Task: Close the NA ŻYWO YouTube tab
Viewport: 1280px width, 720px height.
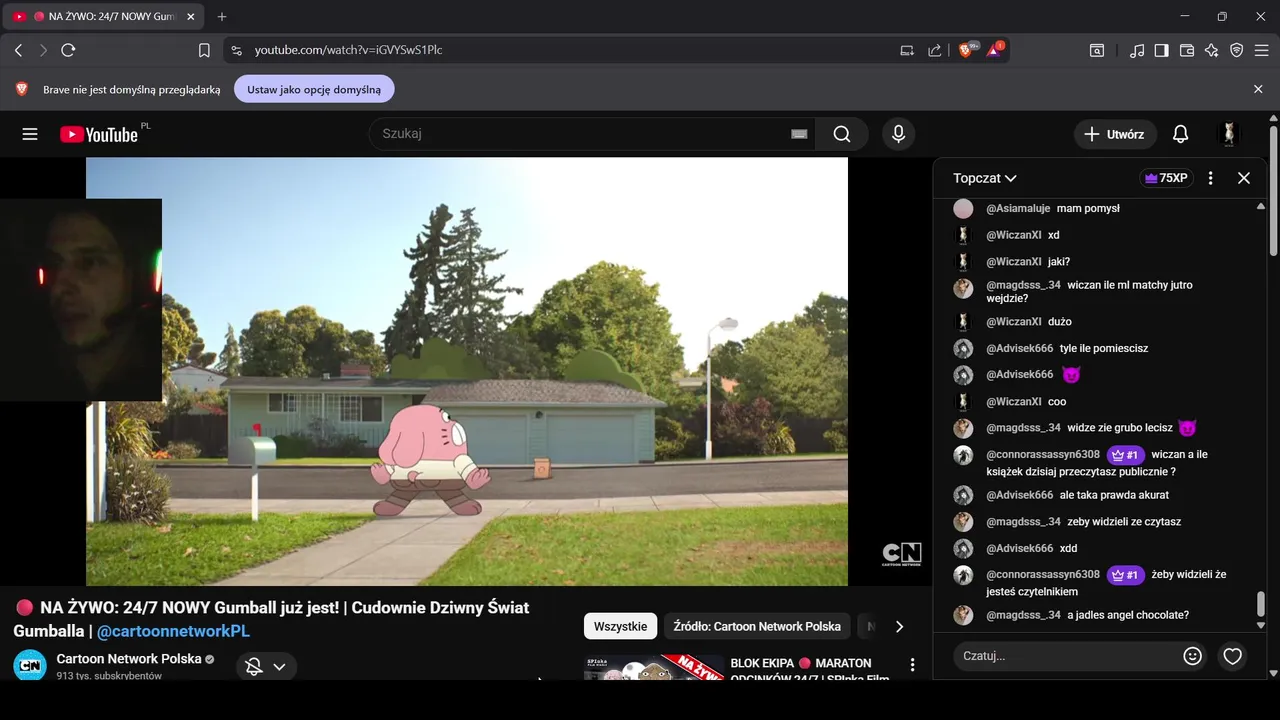Action: [190, 17]
